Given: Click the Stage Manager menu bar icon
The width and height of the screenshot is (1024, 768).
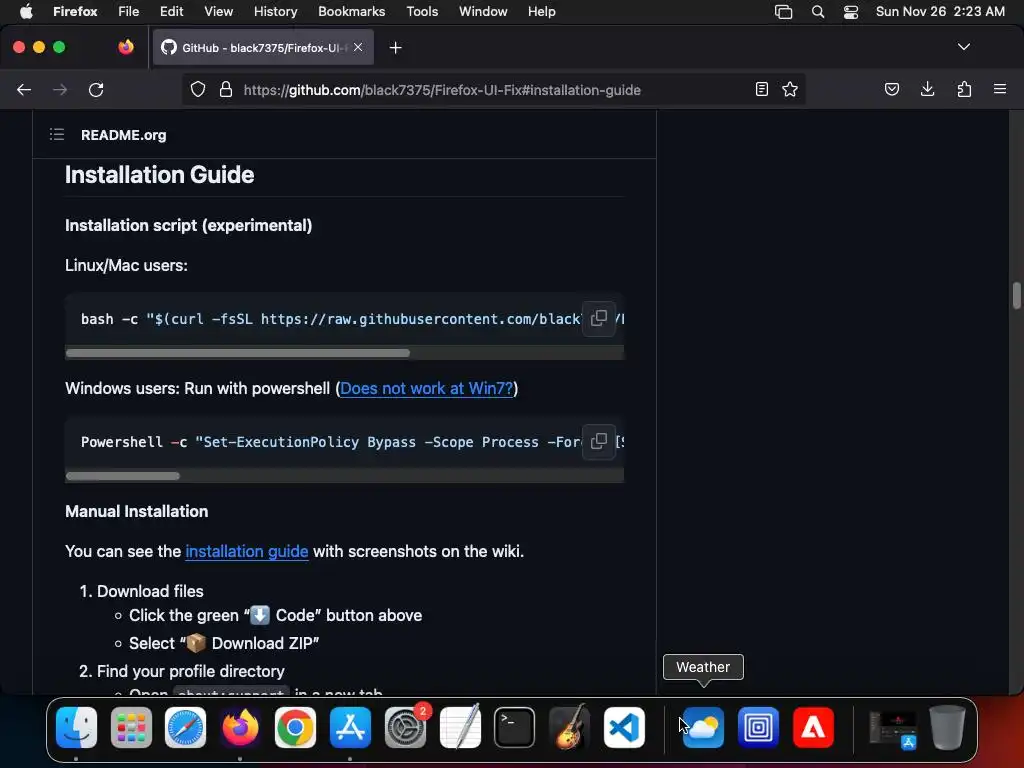Looking at the screenshot, I should coord(783,12).
